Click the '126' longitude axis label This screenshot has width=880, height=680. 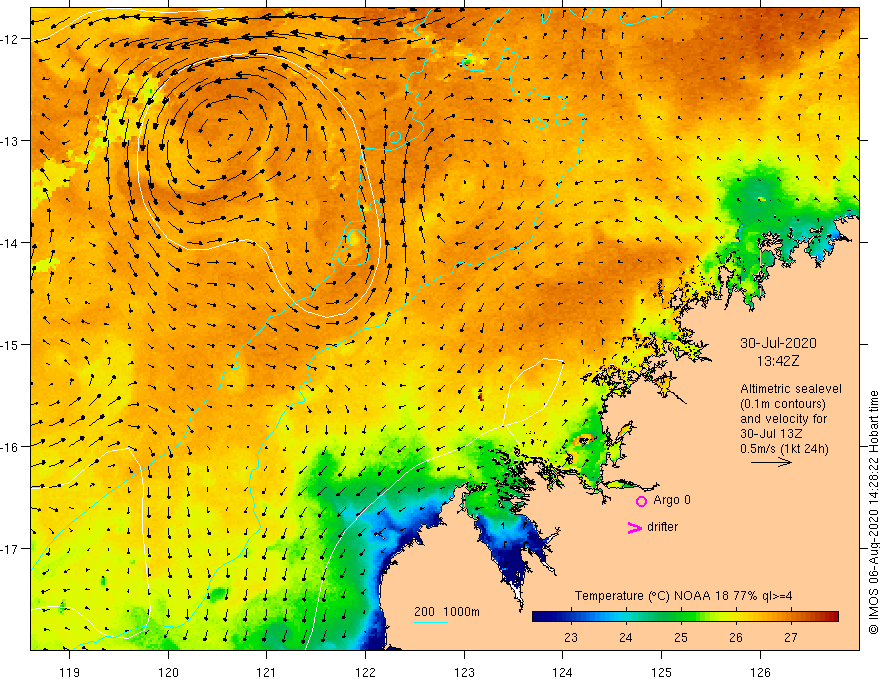760,672
